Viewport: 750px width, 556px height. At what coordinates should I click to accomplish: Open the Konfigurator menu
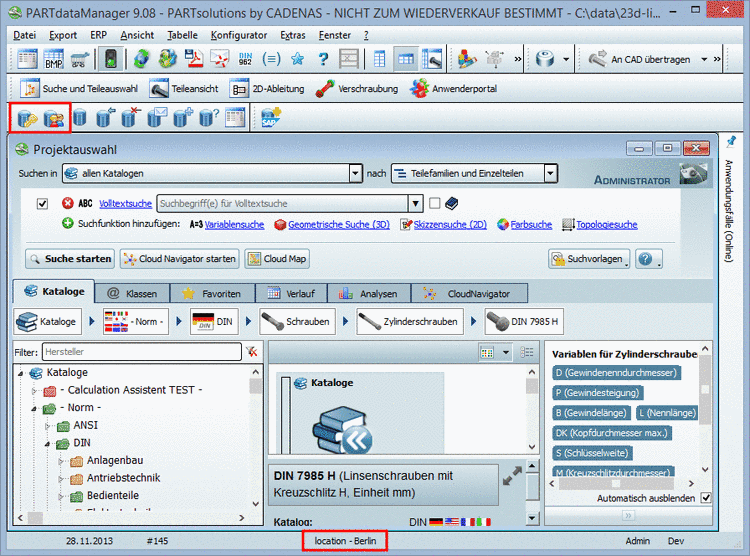point(239,35)
